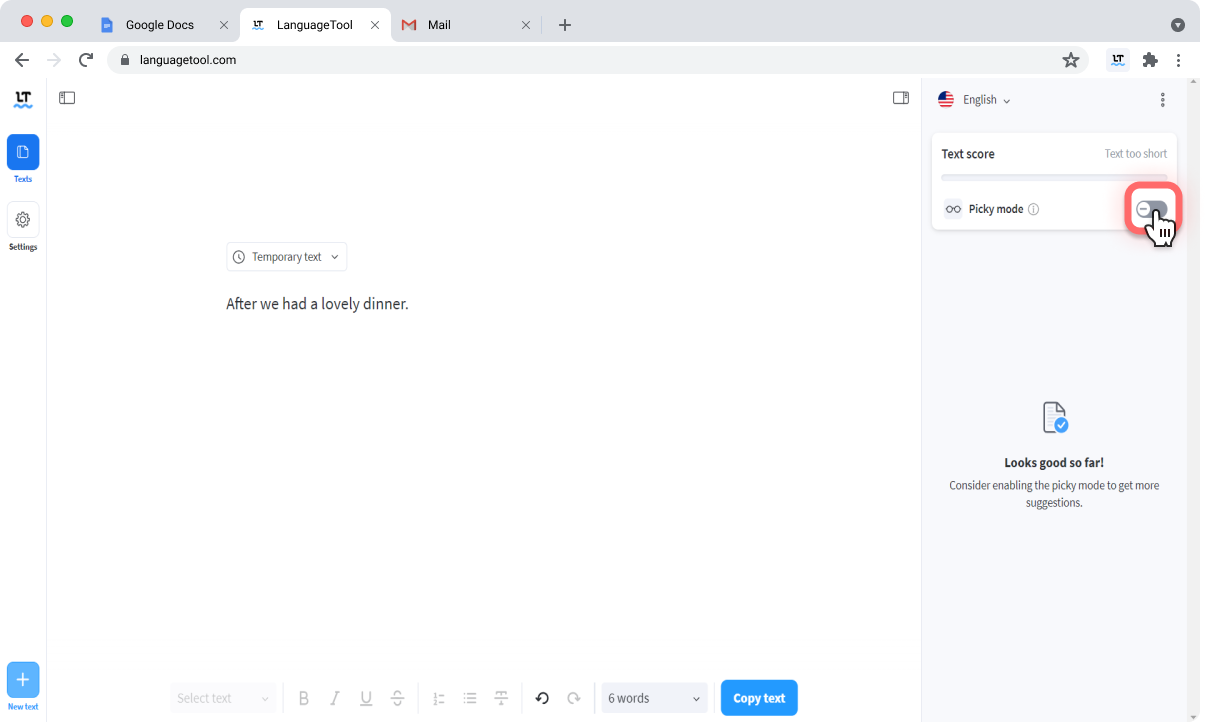
Task: Close the Google Docs tab
Action: click(224, 25)
